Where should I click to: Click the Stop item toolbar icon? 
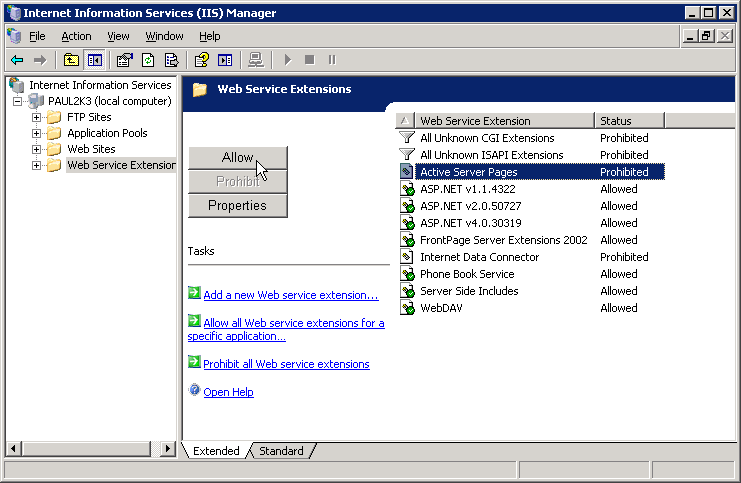pos(310,60)
